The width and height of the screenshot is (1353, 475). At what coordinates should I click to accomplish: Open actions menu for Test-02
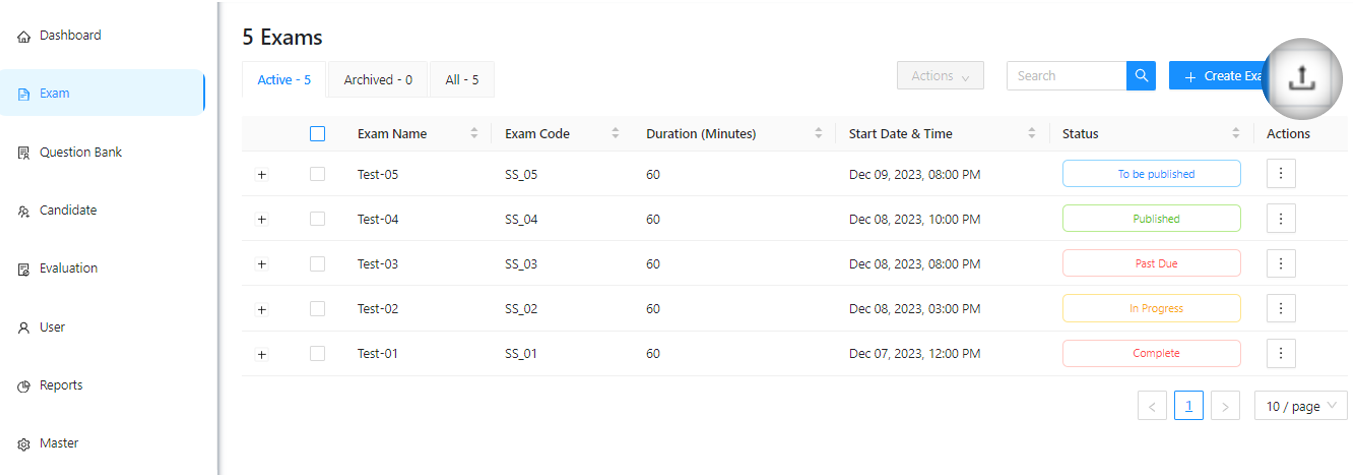[x=1281, y=308]
